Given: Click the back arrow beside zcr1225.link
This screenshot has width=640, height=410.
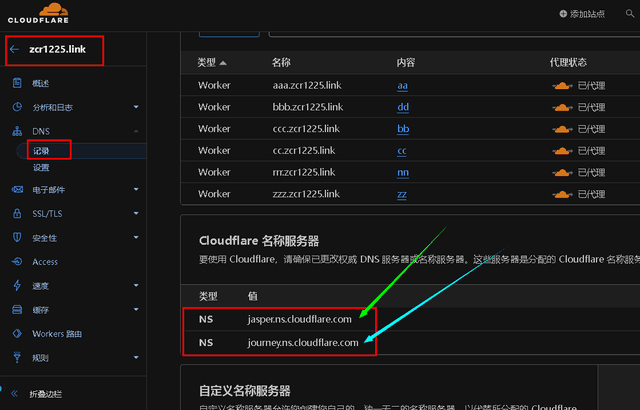Looking at the screenshot, I should click(x=14, y=49).
